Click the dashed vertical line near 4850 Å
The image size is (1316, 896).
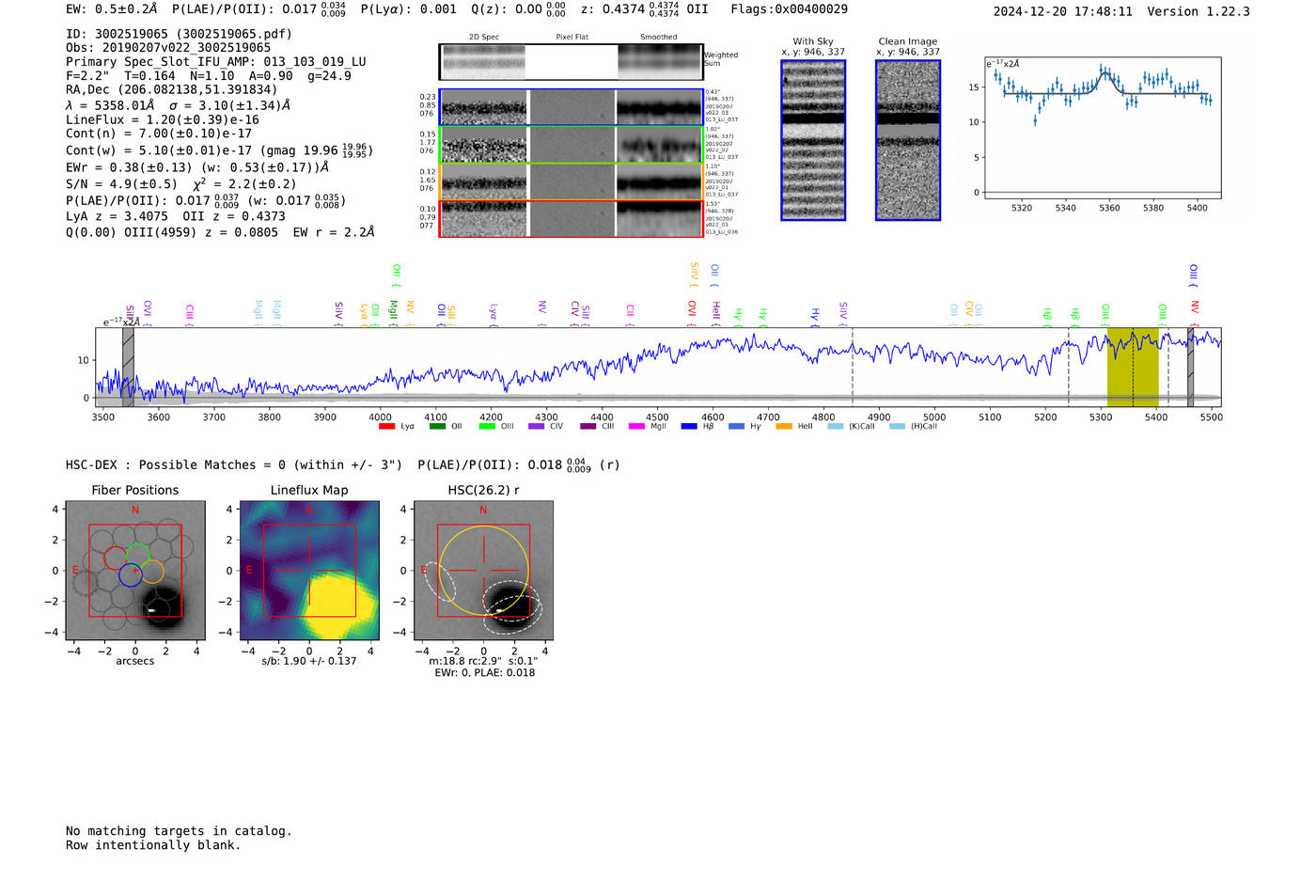click(853, 368)
